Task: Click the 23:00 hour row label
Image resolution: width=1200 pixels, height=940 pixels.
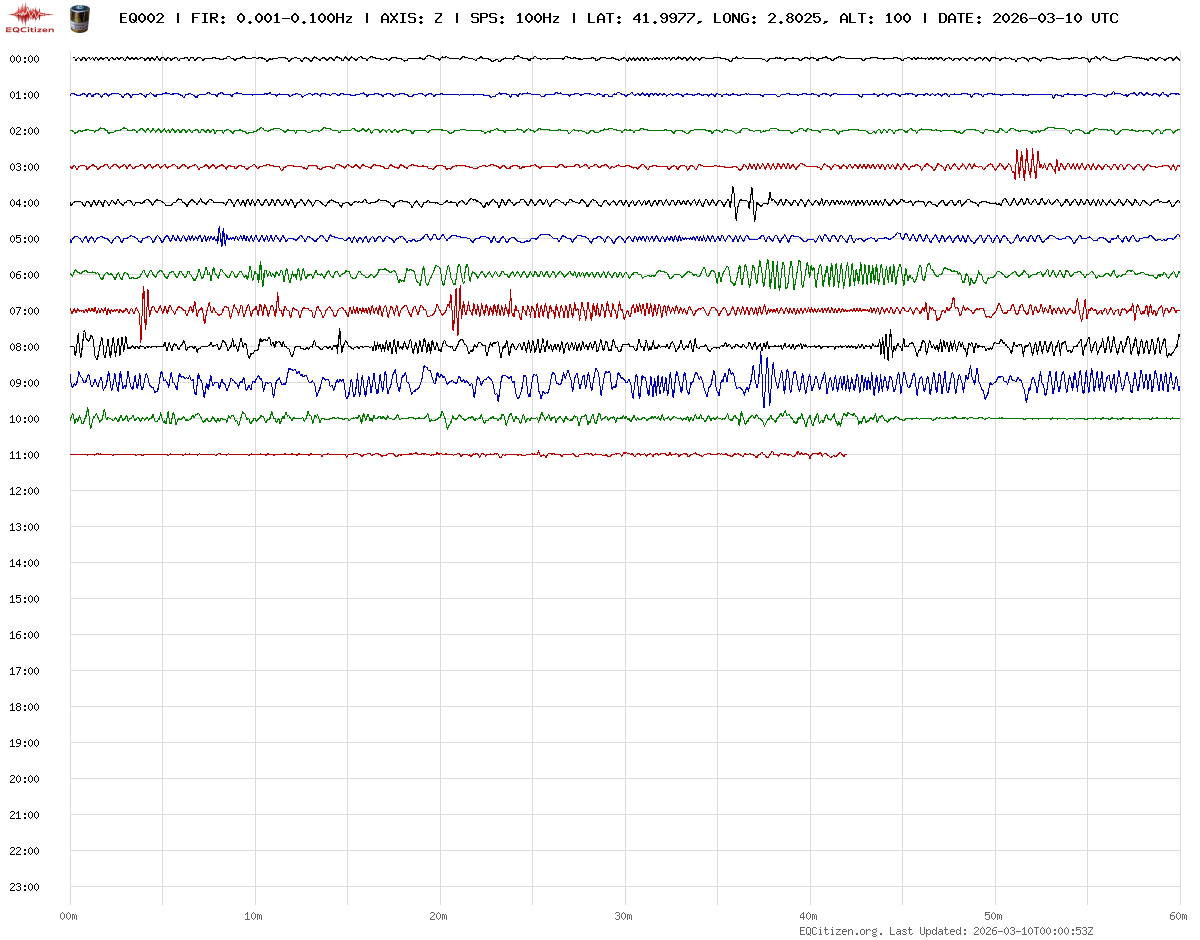Action: [24, 887]
